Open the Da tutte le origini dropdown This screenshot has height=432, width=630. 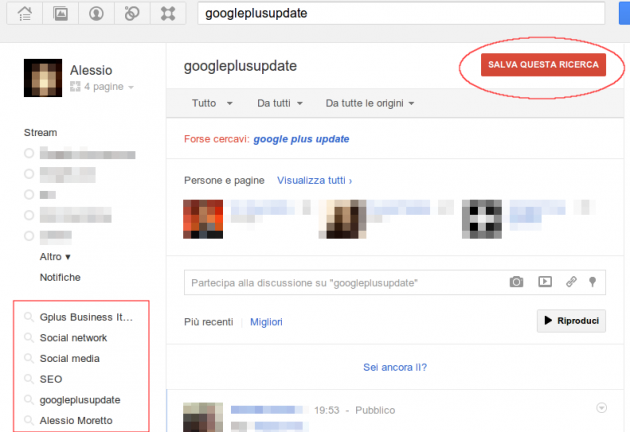[370, 103]
